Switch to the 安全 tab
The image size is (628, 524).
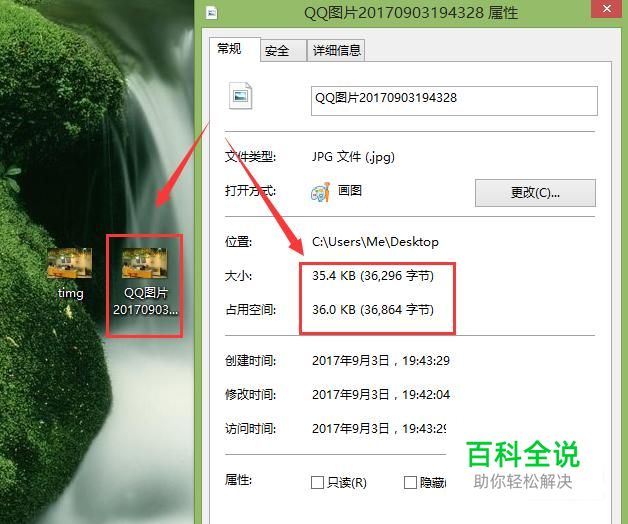284,51
